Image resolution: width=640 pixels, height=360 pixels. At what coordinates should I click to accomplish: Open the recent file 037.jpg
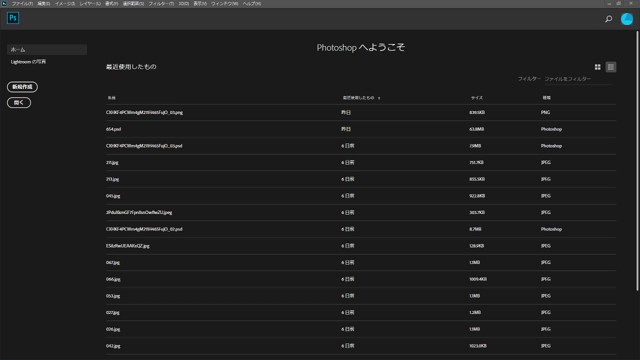coord(113,312)
